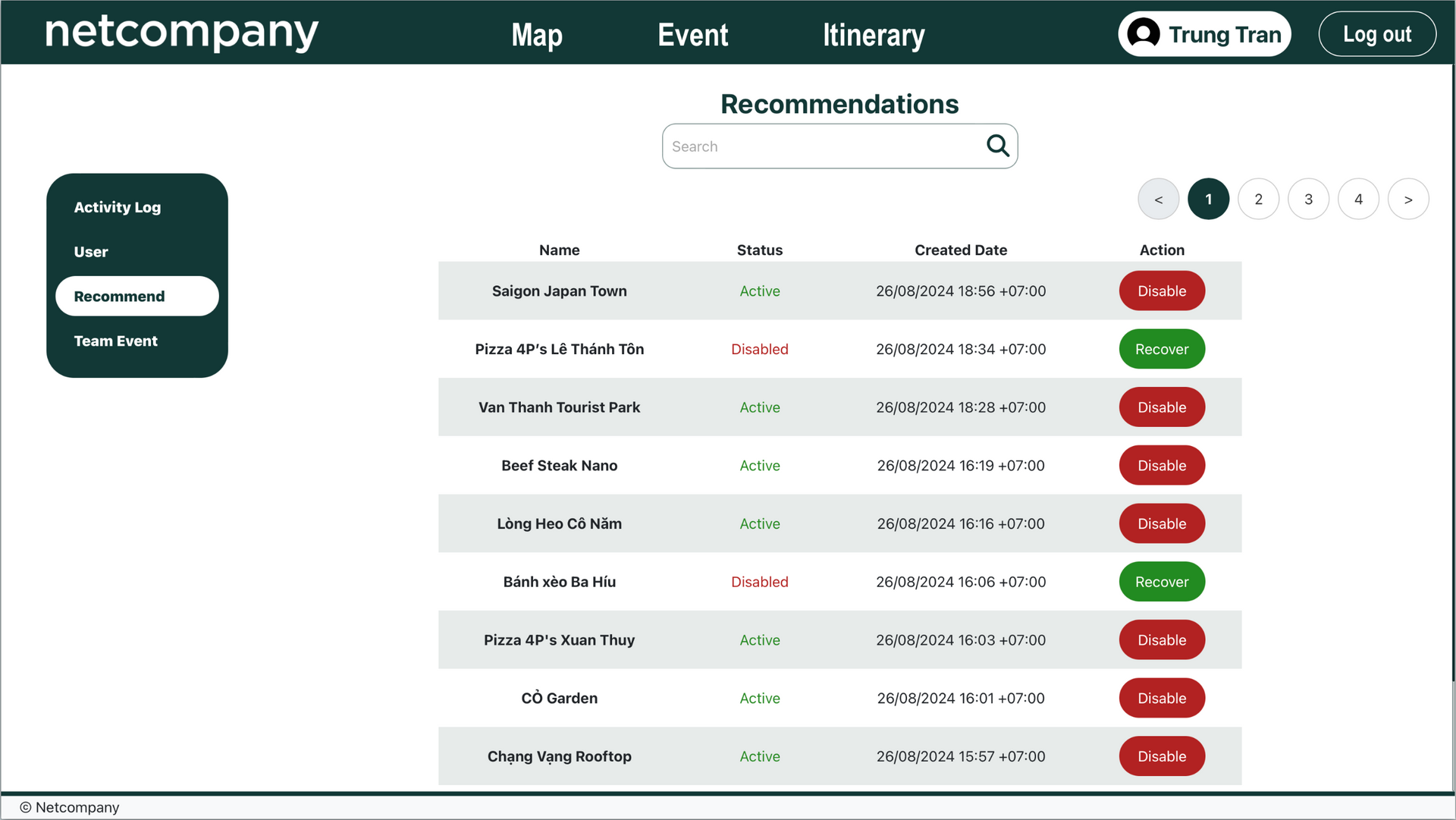Go to next page arrow

[1408, 200]
